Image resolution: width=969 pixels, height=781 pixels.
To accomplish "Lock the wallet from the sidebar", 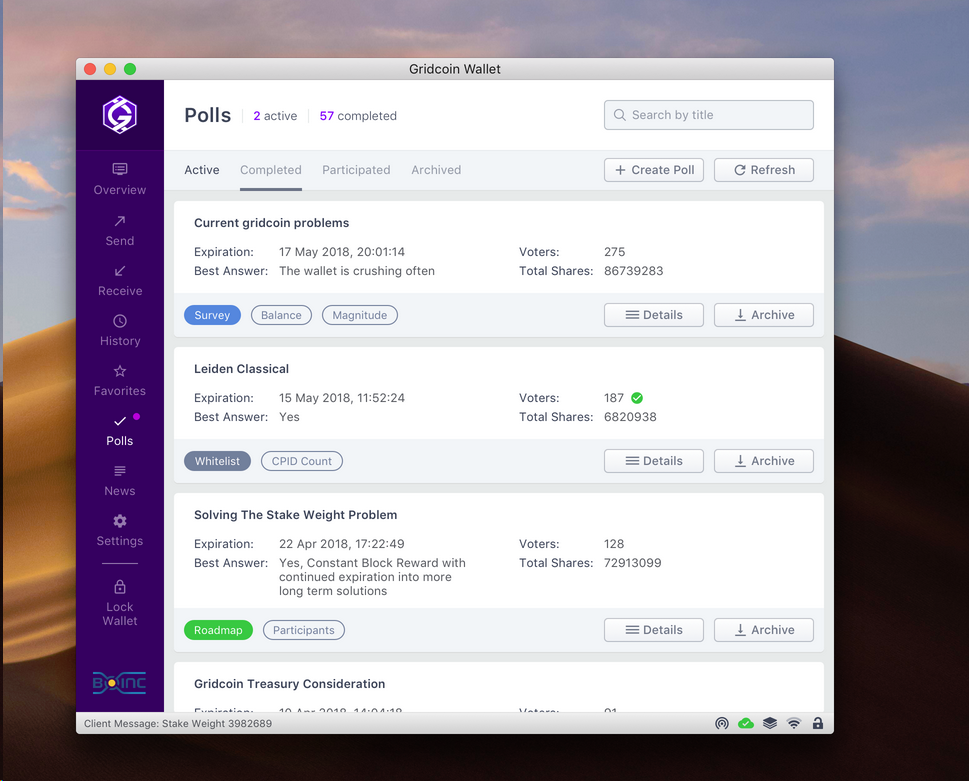I will (x=120, y=604).
